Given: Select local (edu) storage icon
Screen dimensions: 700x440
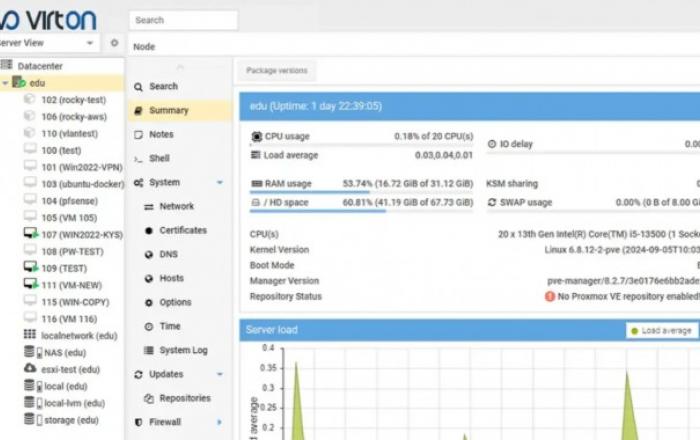Looking at the screenshot, I should coord(33,386).
